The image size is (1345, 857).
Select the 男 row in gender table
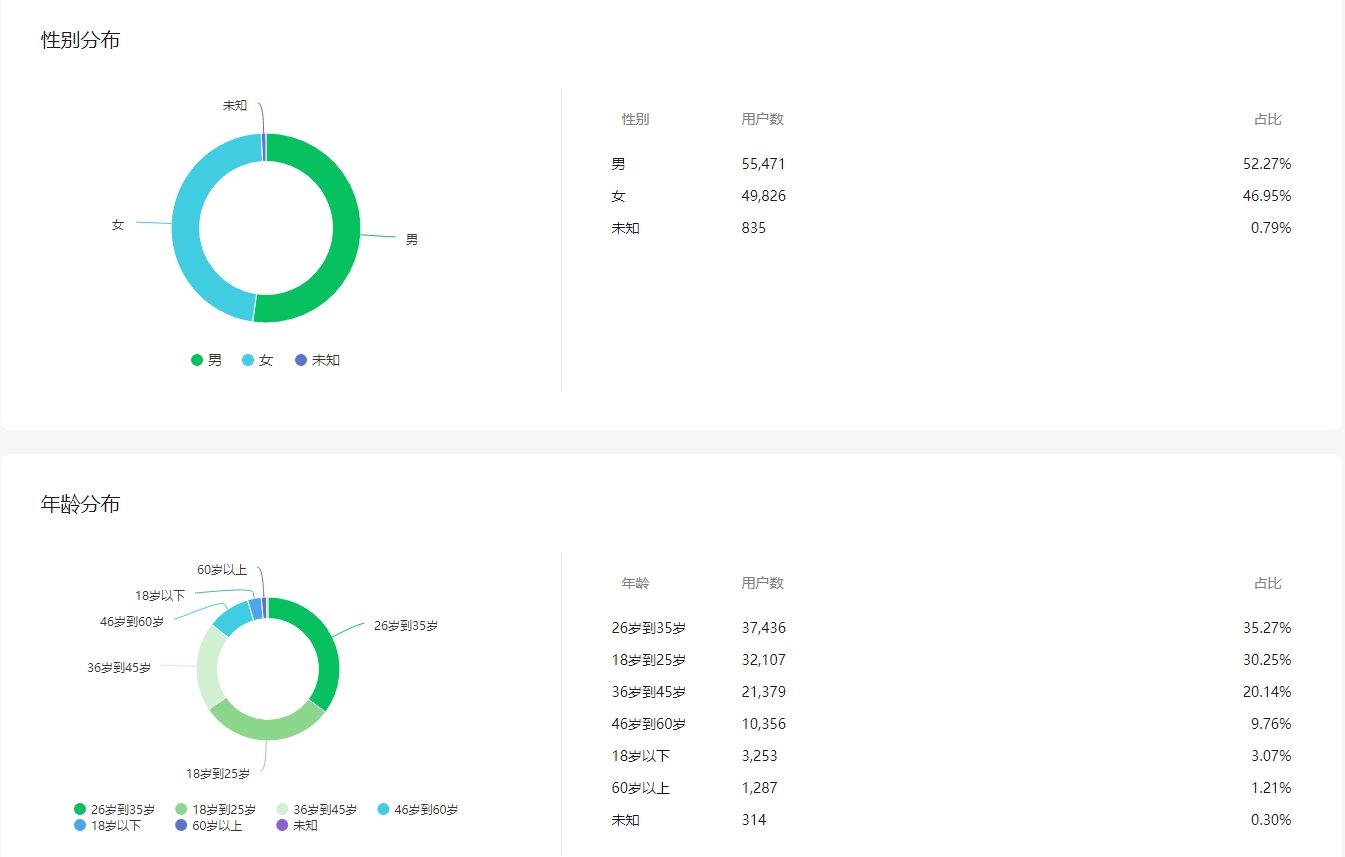[950, 164]
